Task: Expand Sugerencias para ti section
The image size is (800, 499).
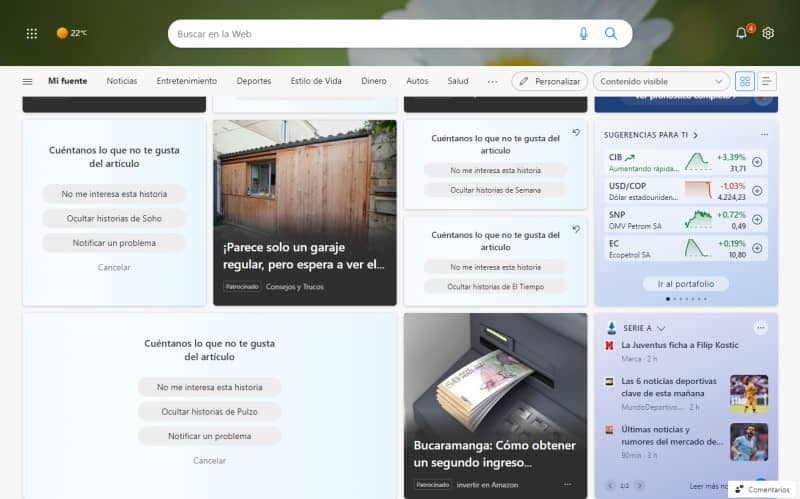Action: click(x=695, y=134)
